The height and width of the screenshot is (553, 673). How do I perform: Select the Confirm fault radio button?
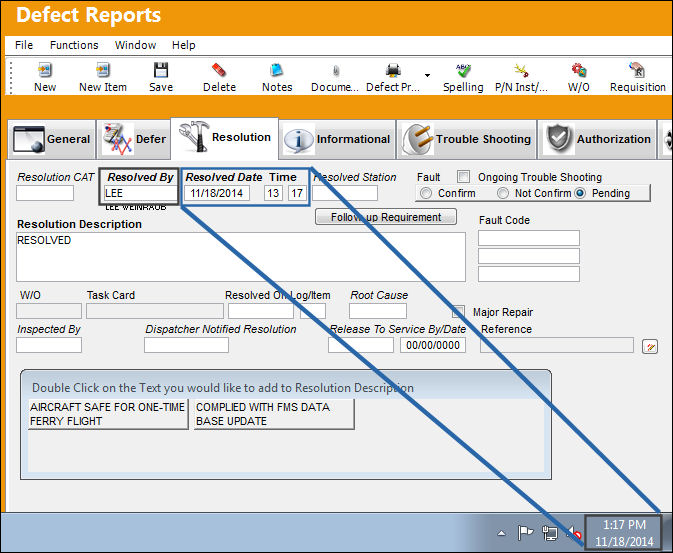point(426,193)
